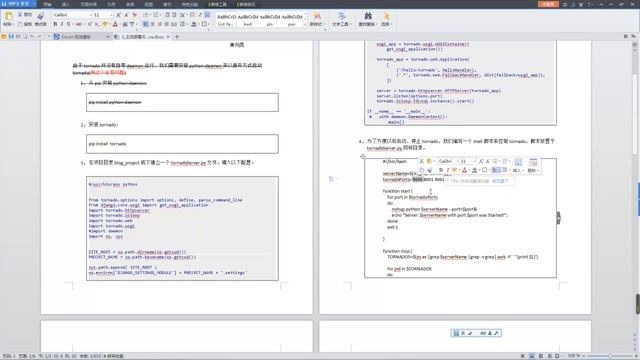
Task: Set paragraph alignment to left
Action: point(145,24)
